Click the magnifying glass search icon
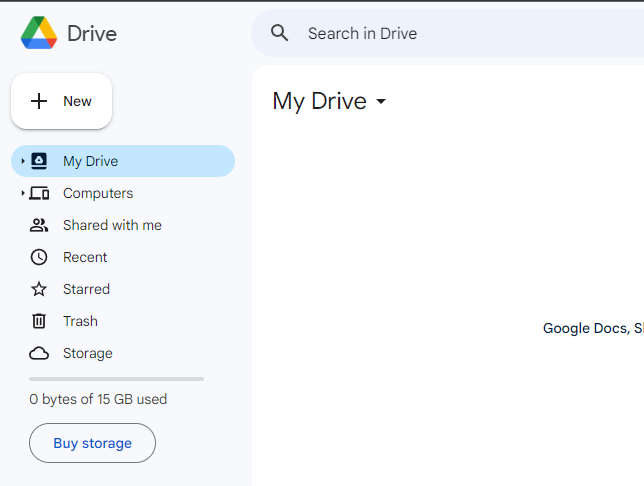This screenshot has width=644, height=486. coord(279,33)
